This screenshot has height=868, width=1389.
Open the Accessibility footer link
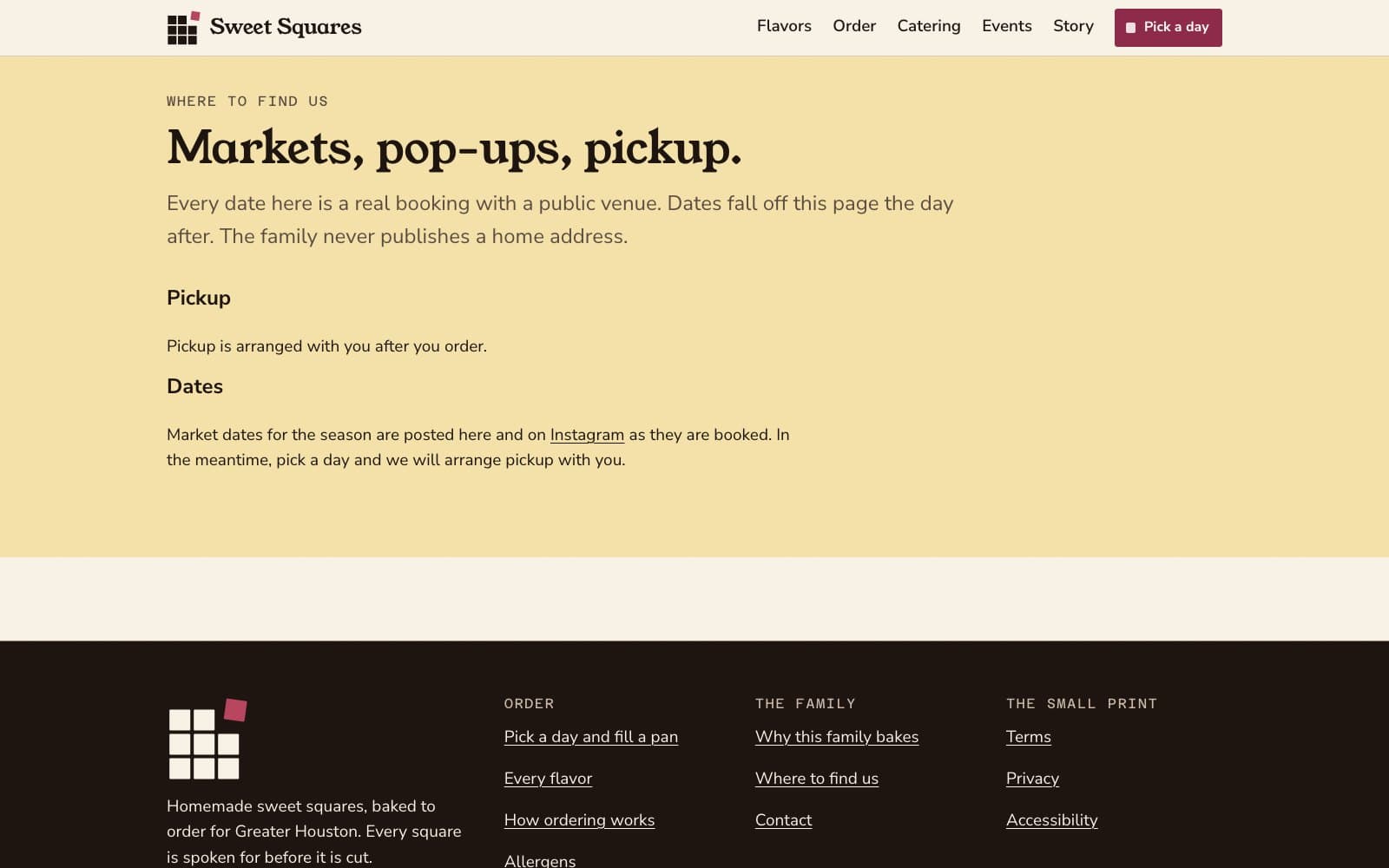[x=1052, y=820]
